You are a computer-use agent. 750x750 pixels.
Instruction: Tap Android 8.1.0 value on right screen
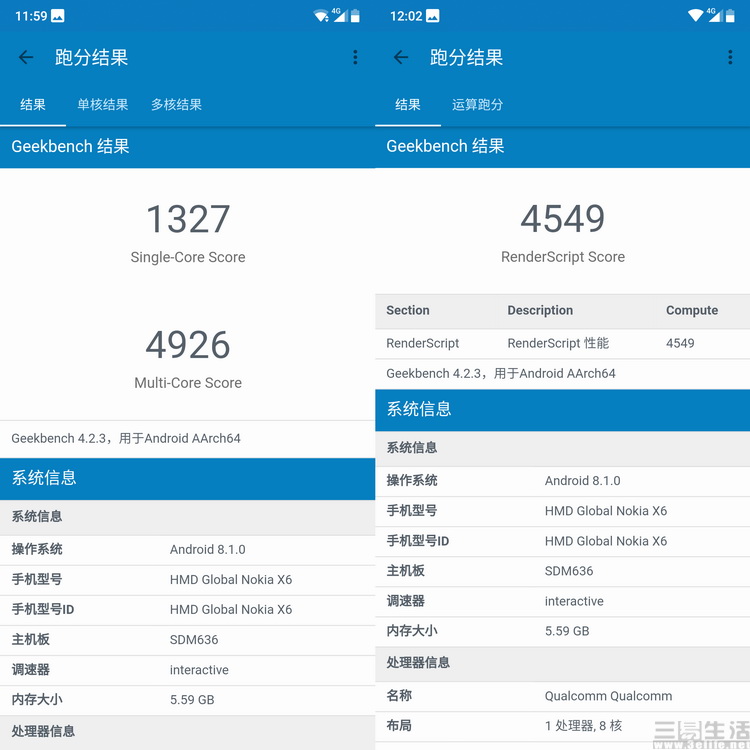tap(583, 481)
